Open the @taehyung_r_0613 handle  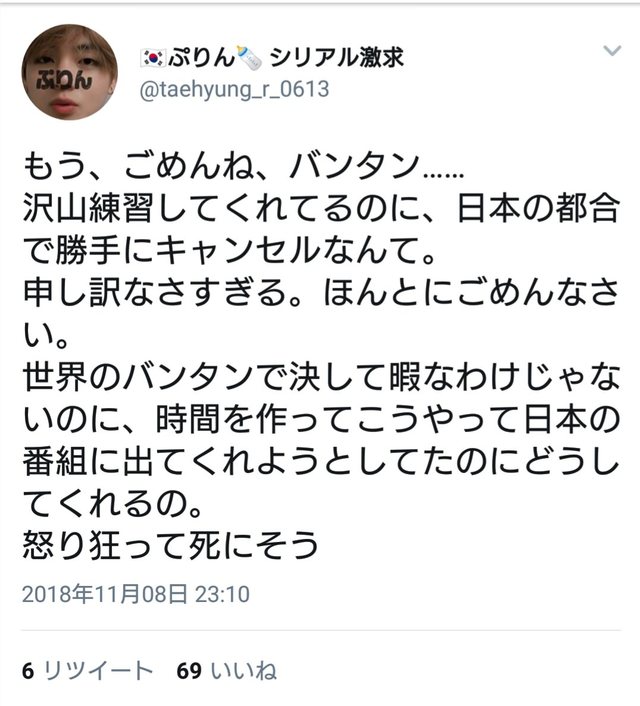point(234,89)
